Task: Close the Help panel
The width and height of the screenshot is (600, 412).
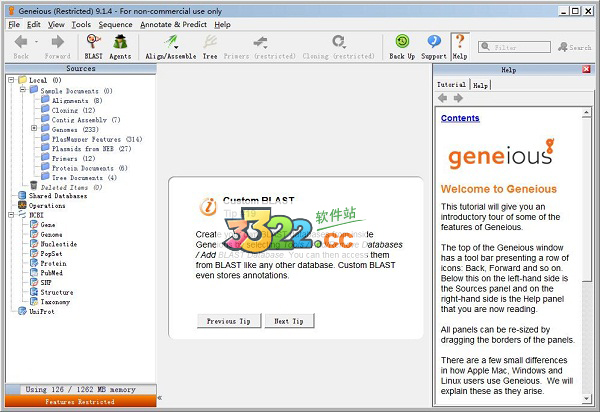Action: (x=586, y=69)
